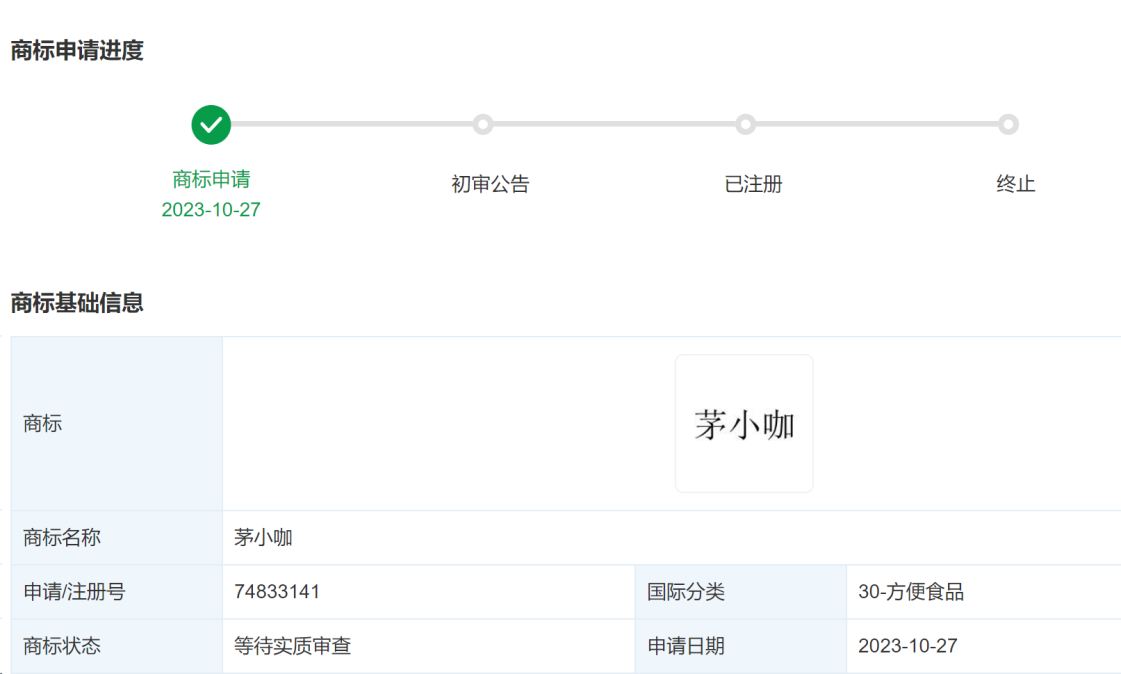
Task: Select the 已注册 step label
Action: (753, 184)
